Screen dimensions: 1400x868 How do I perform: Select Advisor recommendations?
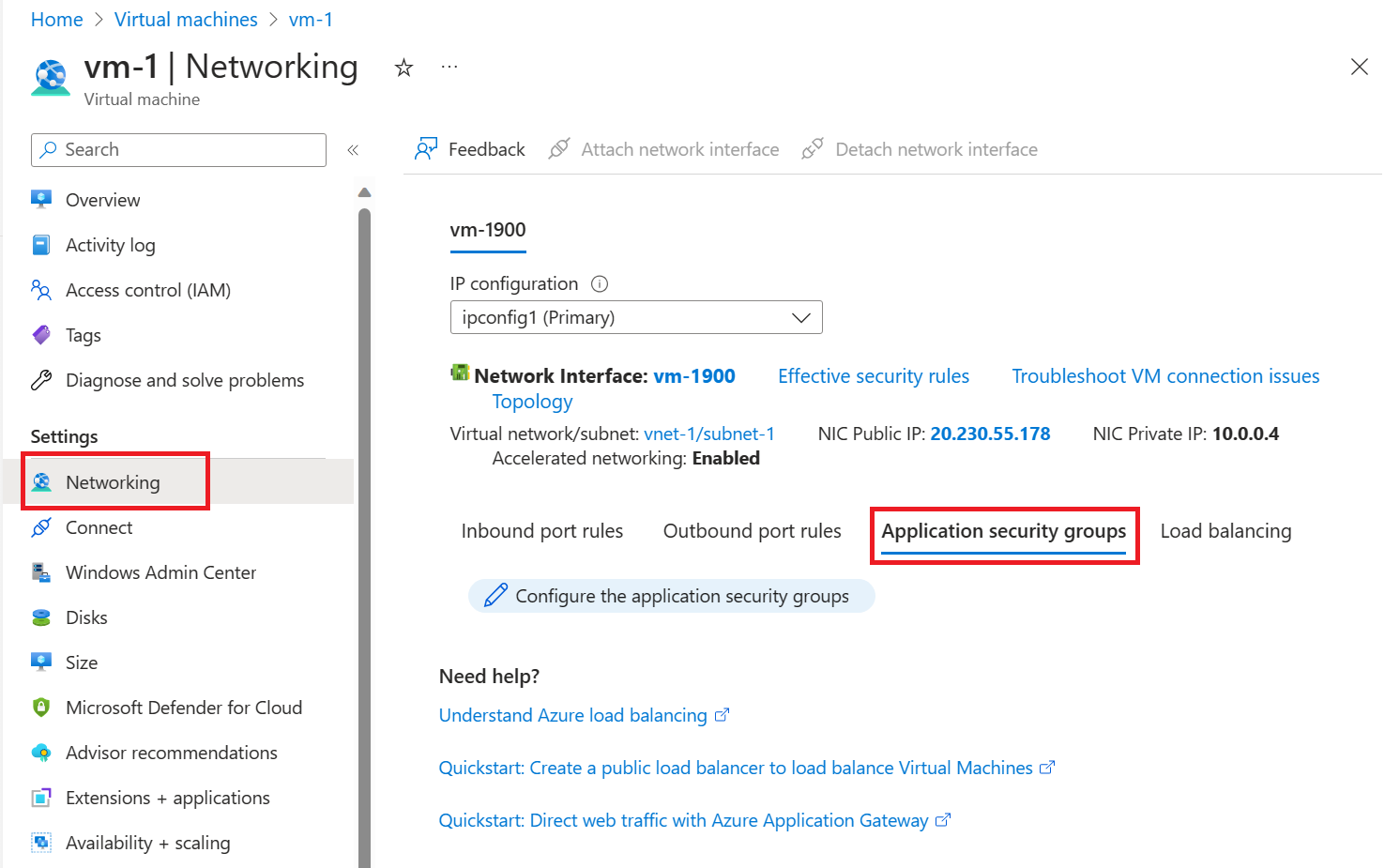pos(172,752)
